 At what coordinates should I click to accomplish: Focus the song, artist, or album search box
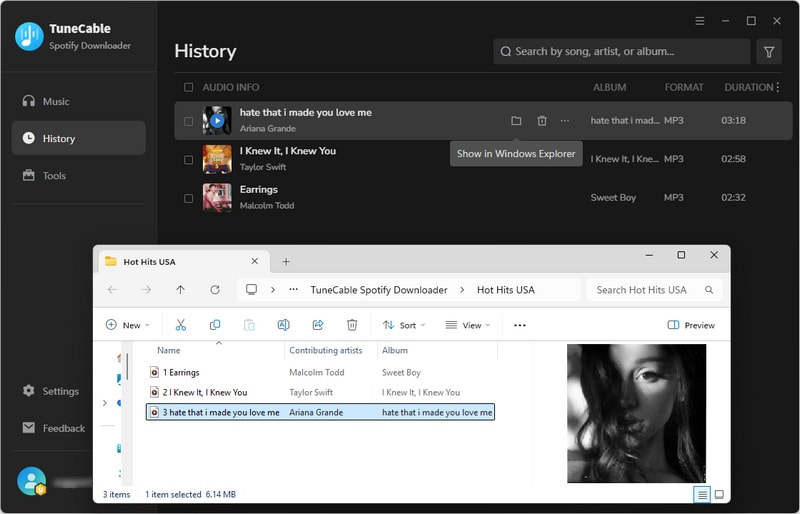tap(621, 52)
